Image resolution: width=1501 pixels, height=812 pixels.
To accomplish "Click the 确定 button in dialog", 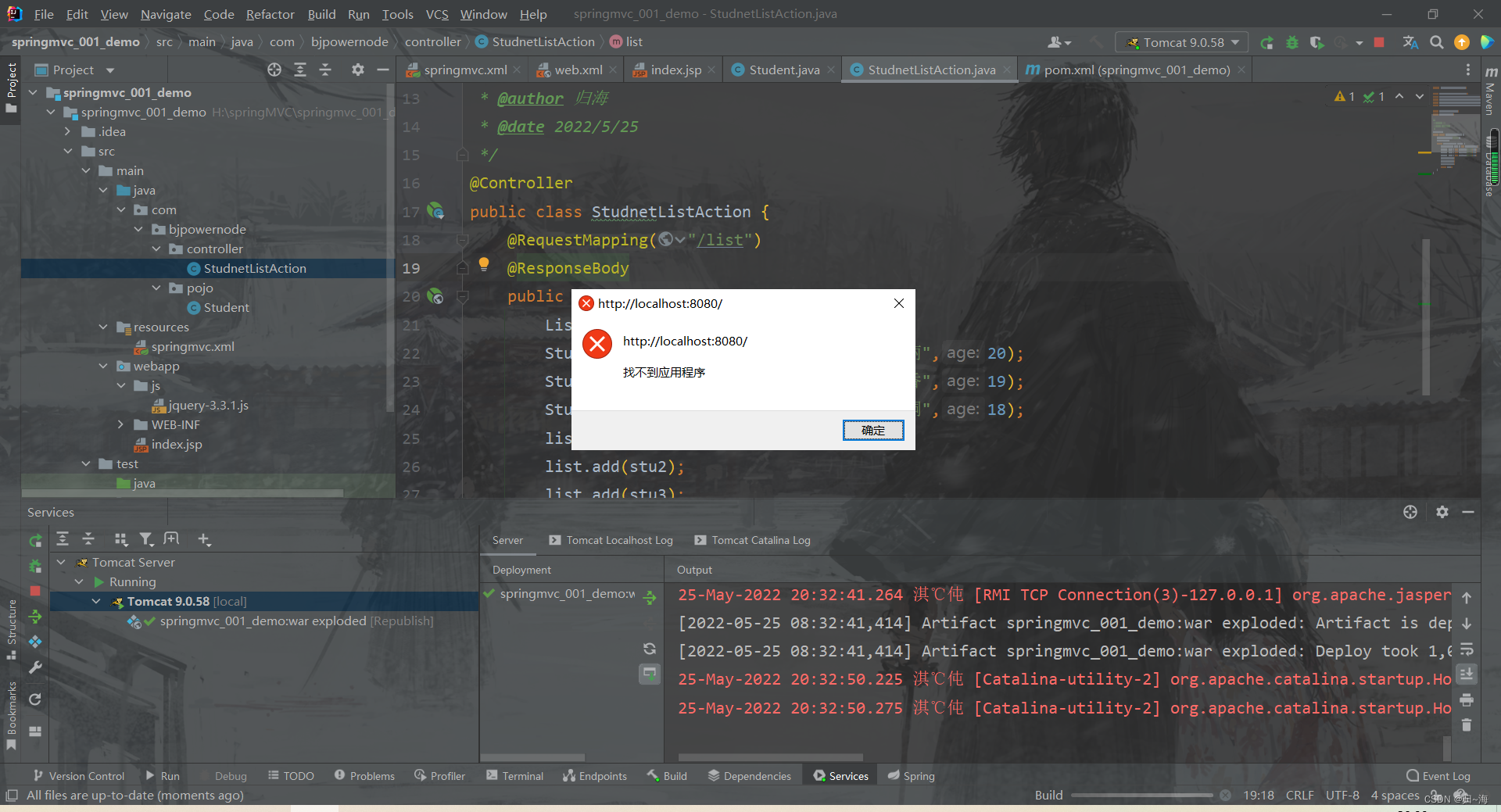I will click(873, 431).
